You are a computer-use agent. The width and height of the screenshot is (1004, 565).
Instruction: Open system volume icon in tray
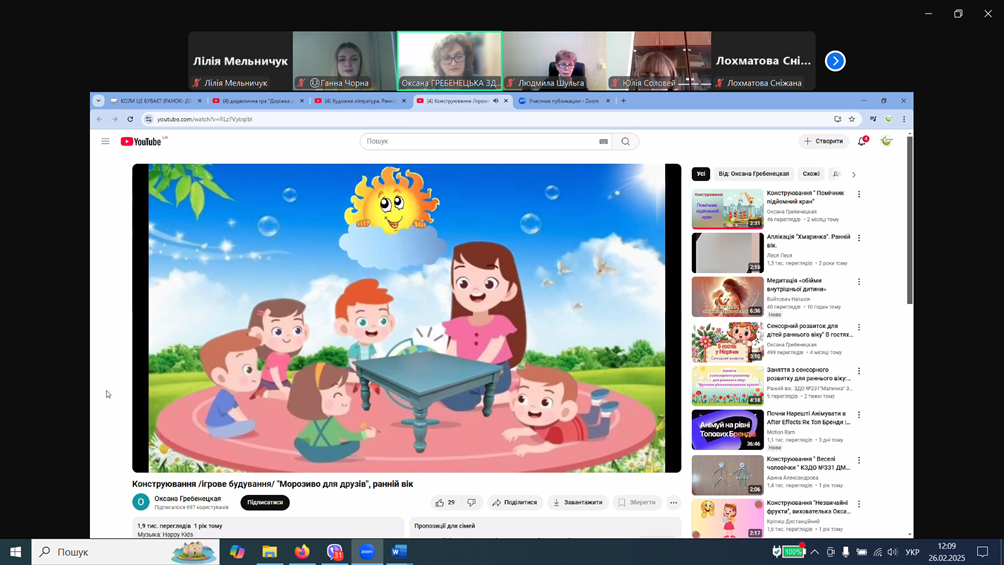coord(893,552)
